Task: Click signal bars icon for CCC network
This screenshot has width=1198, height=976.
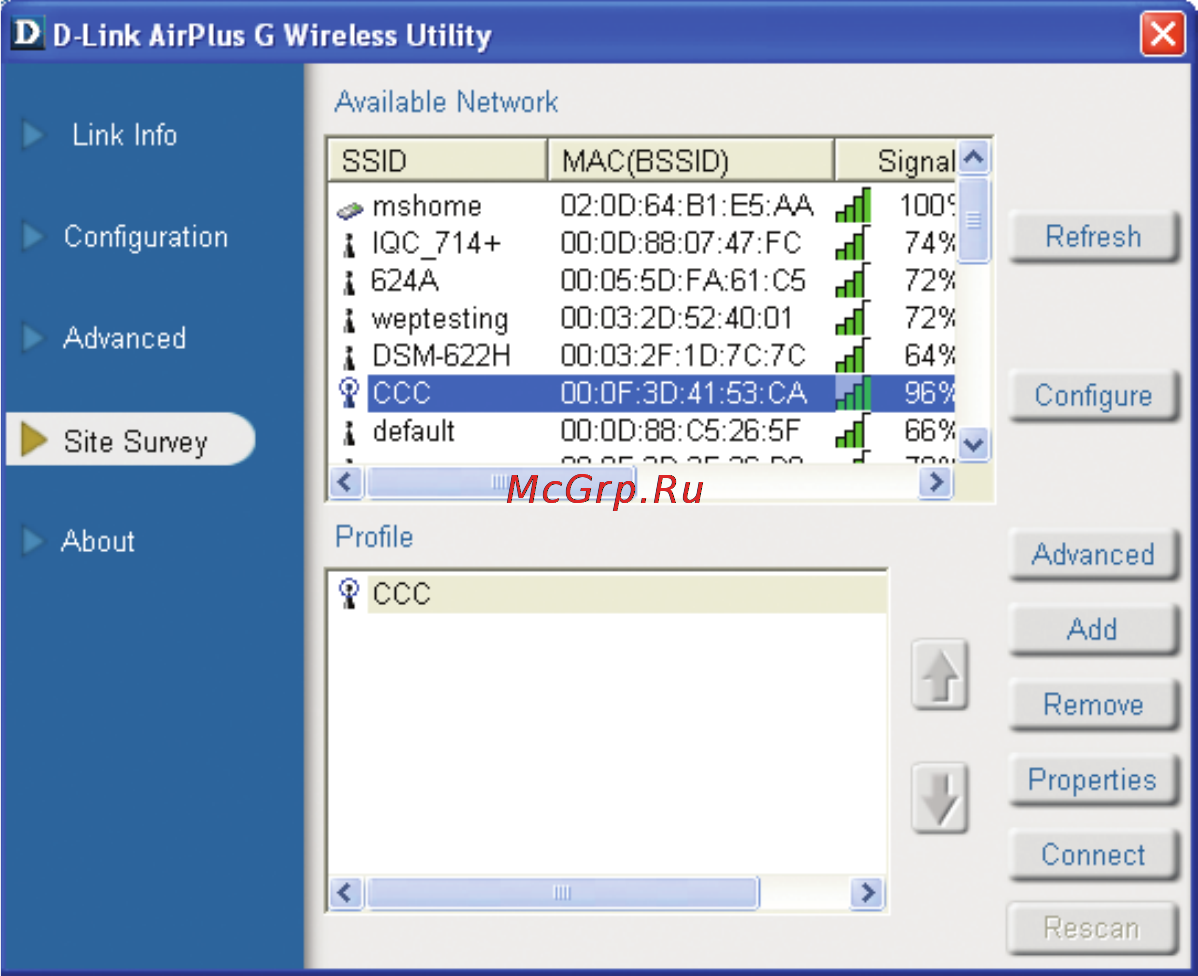Action: pos(853,393)
